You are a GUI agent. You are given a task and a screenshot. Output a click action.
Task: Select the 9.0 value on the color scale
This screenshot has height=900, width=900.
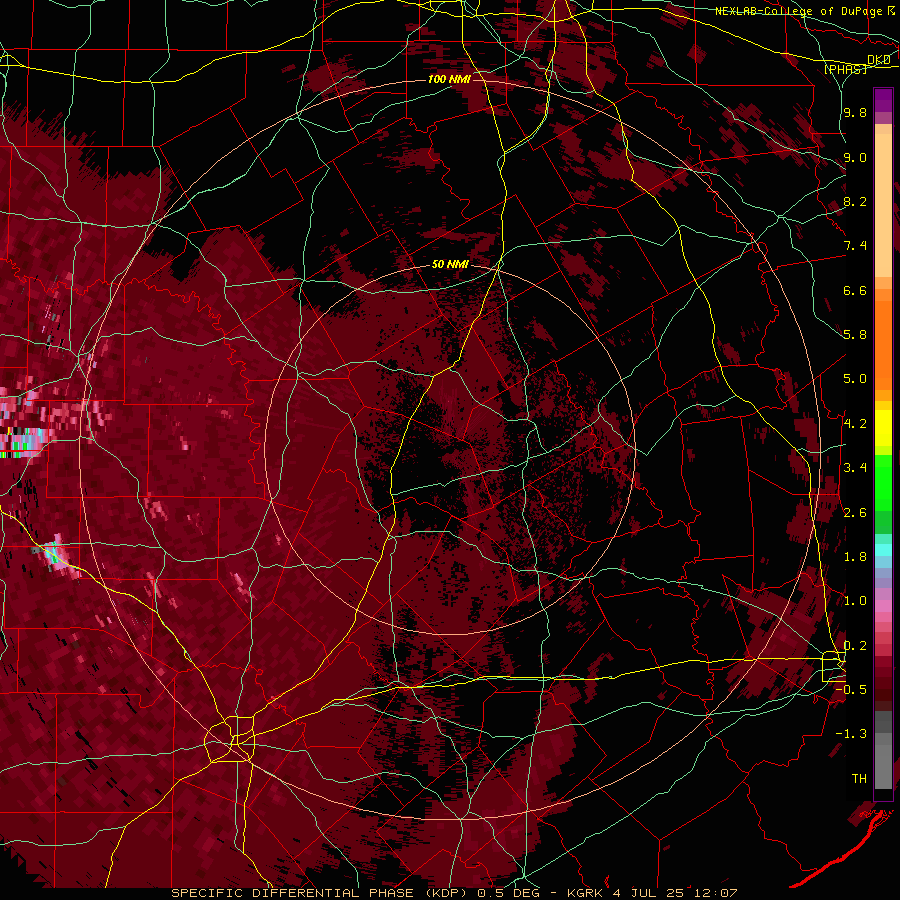pos(855,157)
